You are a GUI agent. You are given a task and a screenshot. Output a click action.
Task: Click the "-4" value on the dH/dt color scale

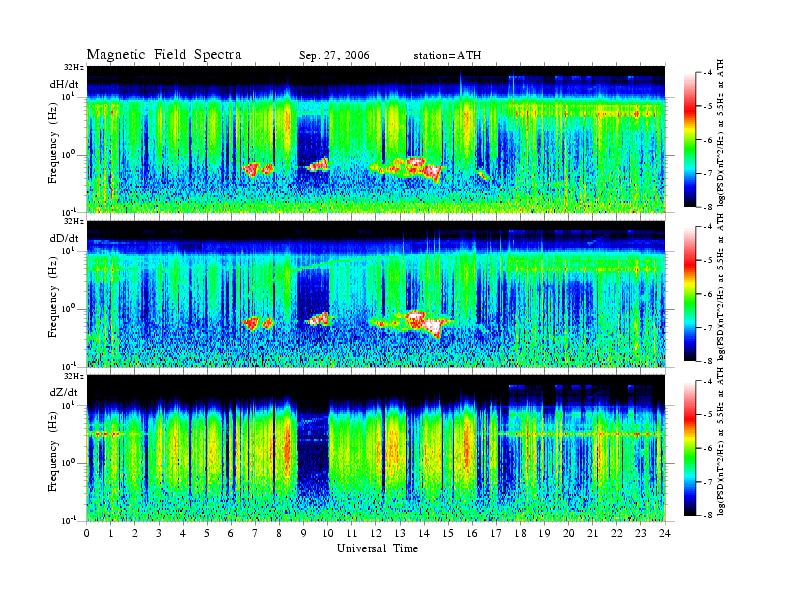coord(707,73)
